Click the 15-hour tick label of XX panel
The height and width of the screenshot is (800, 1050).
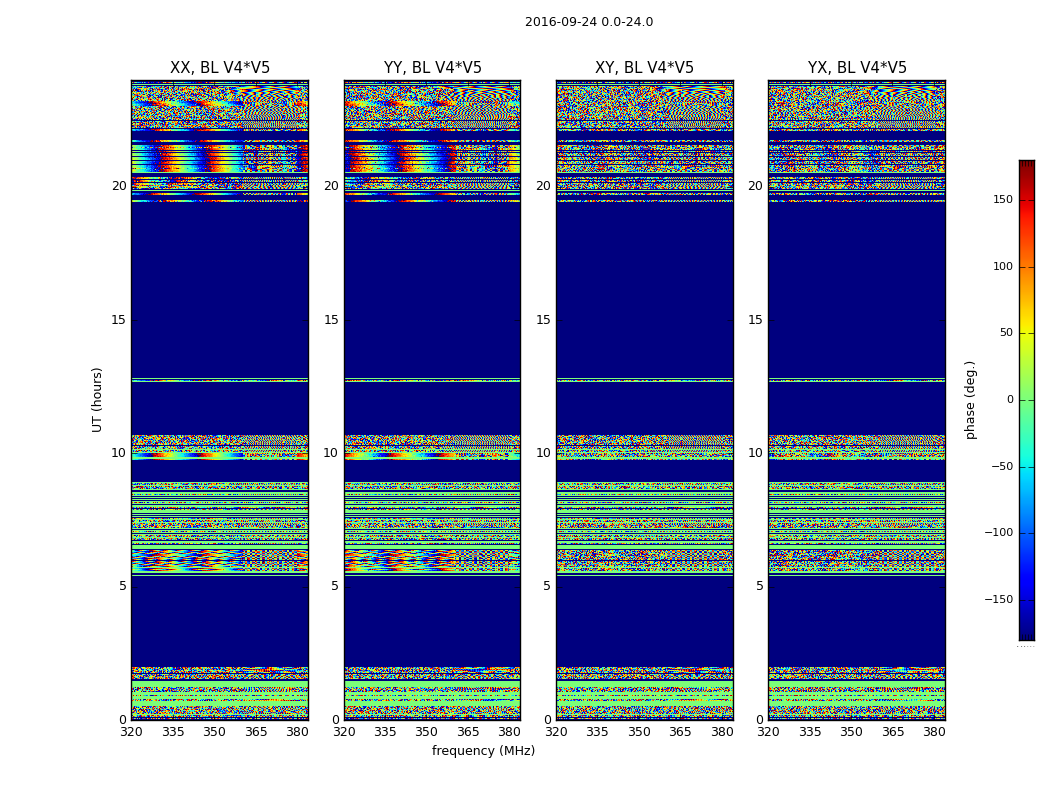(x=118, y=320)
